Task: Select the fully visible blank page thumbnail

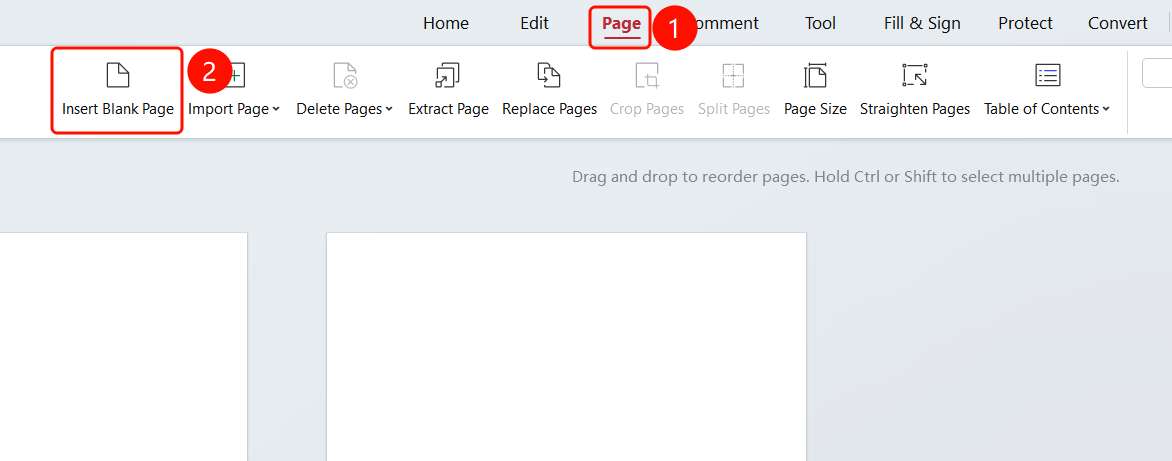Action: [x=567, y=347]
